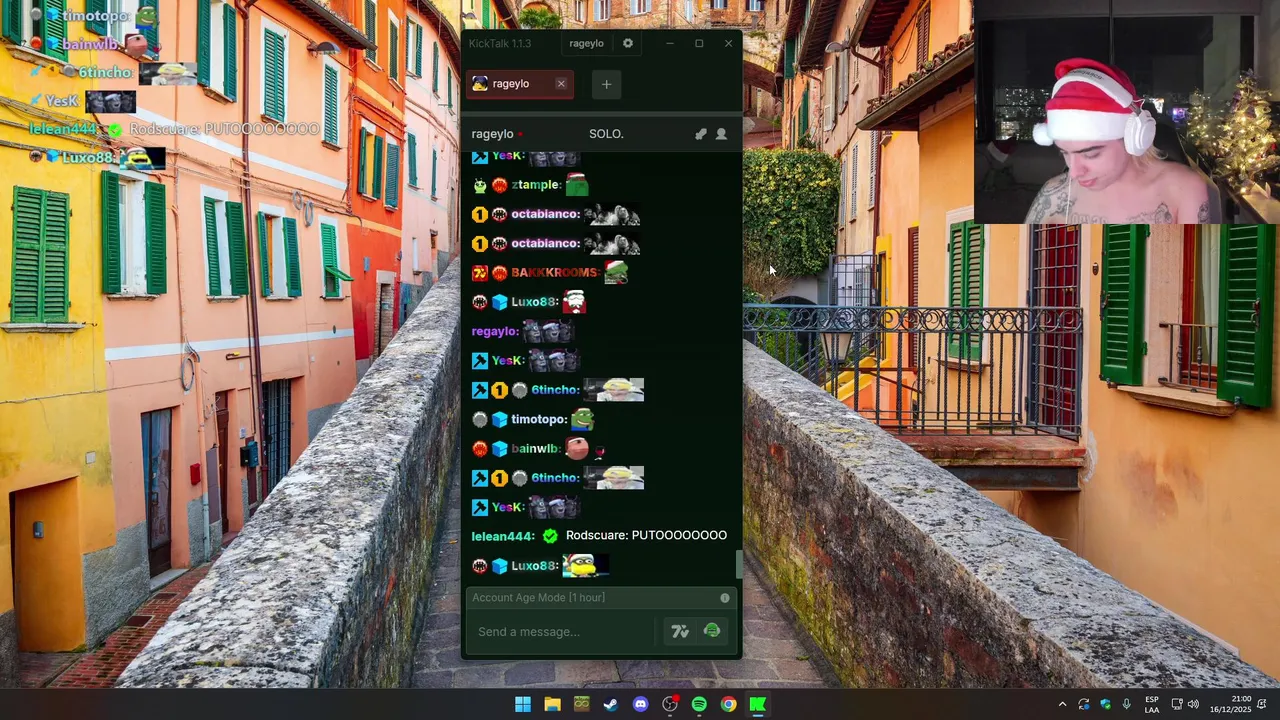This screenshot has height=720, width=1280.
Task: Open Discord from taskbar
Action: coord(640,705)
